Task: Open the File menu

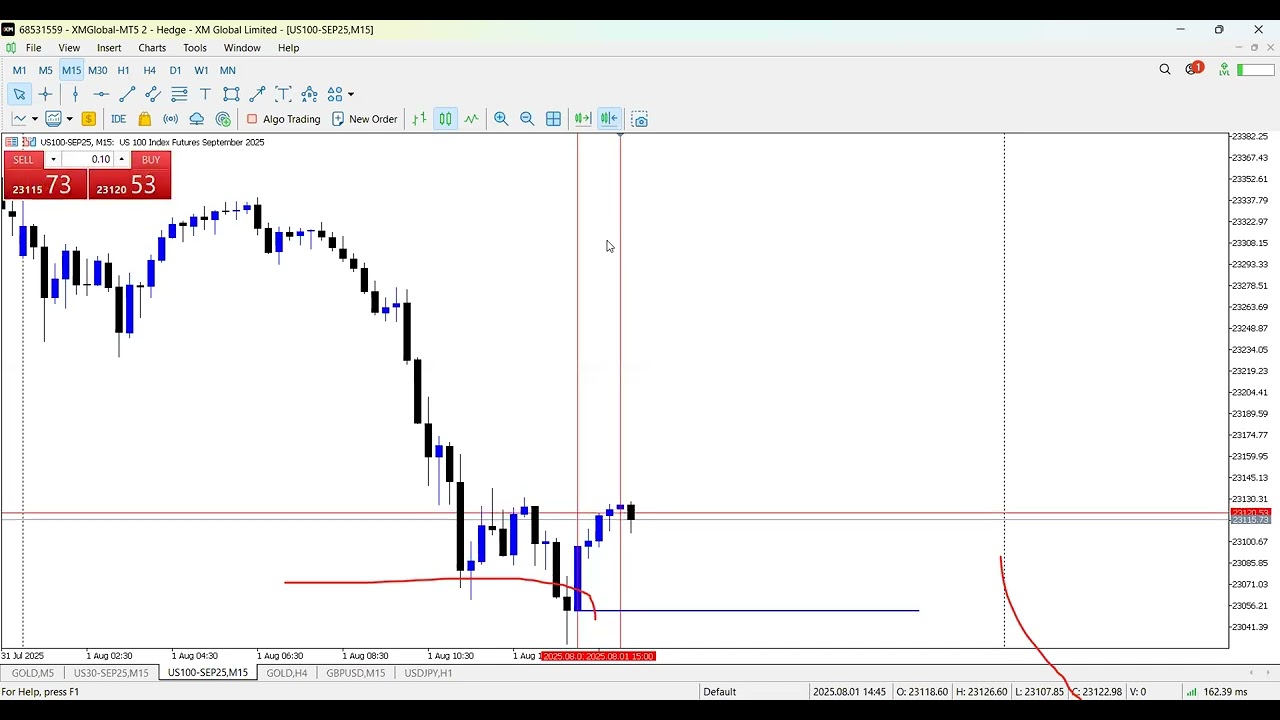Action: click(33, 48)
